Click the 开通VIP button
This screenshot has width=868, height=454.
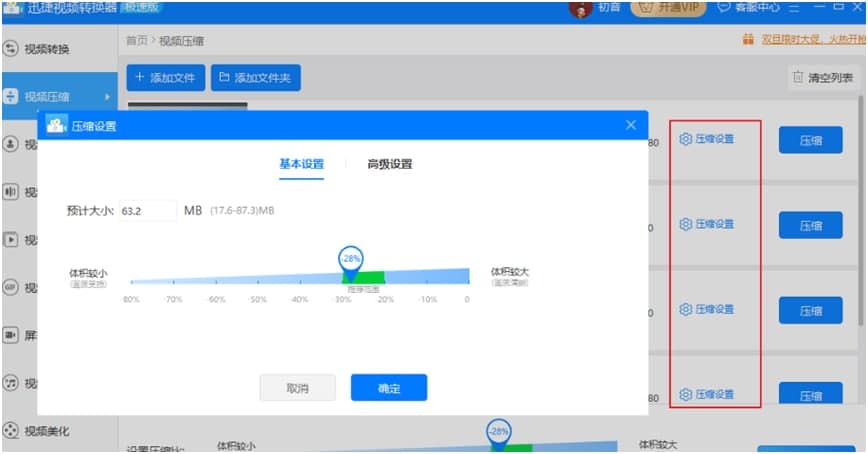pos(669,8)
